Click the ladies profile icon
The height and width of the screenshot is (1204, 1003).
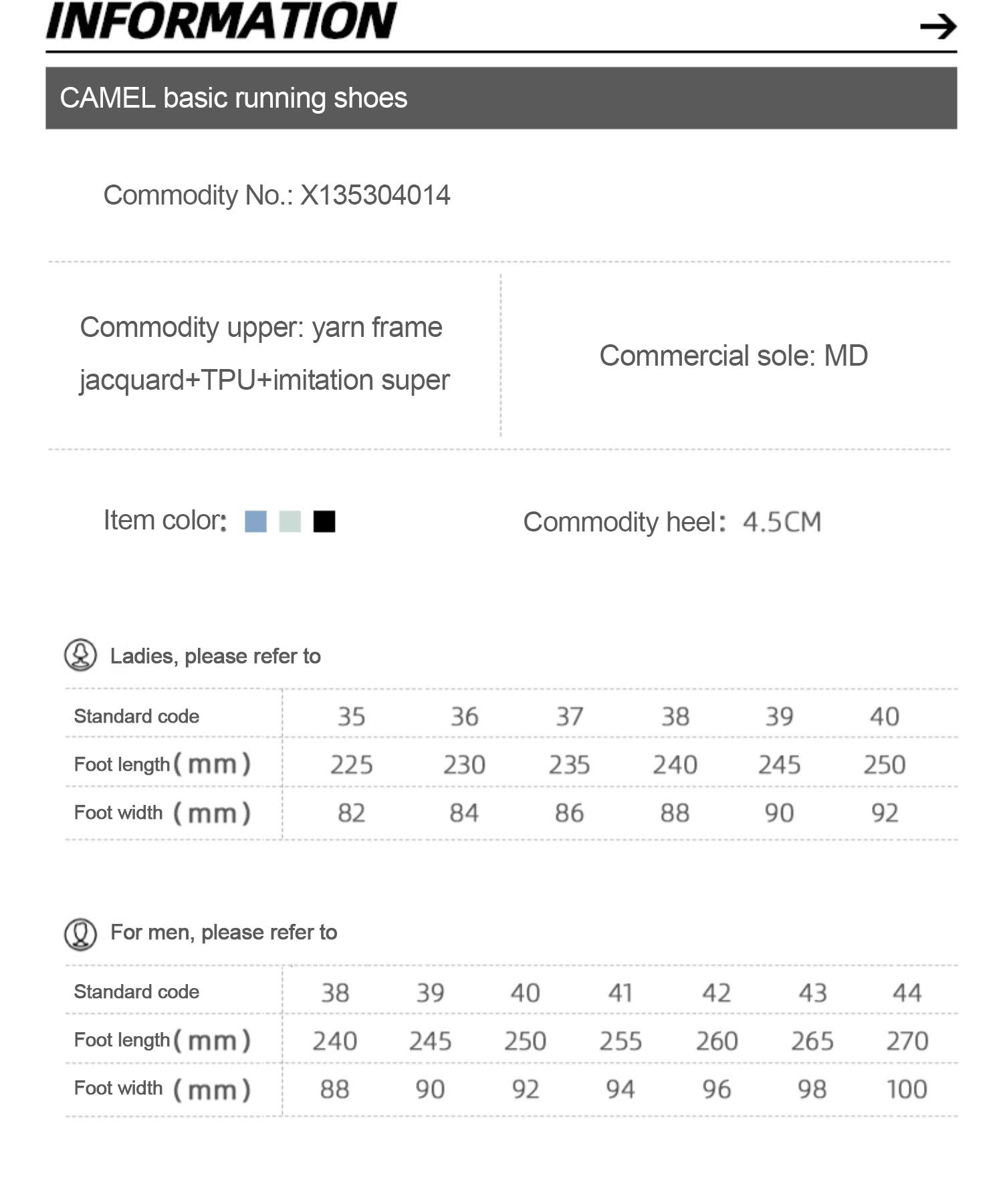[80, 655]
